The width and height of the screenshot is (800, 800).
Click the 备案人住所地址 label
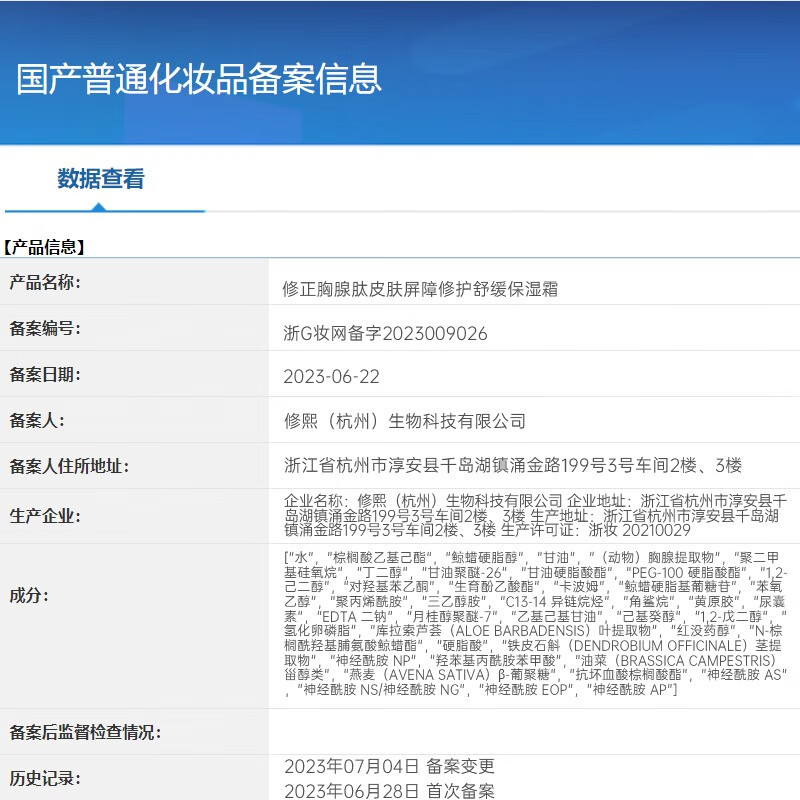coord(69,466)
